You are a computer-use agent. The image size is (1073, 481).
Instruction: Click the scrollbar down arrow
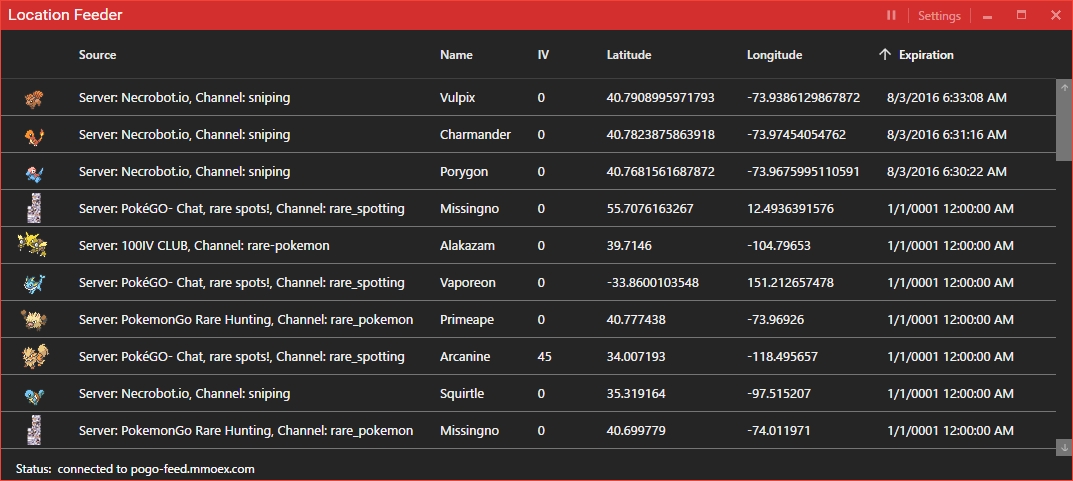1064,447
